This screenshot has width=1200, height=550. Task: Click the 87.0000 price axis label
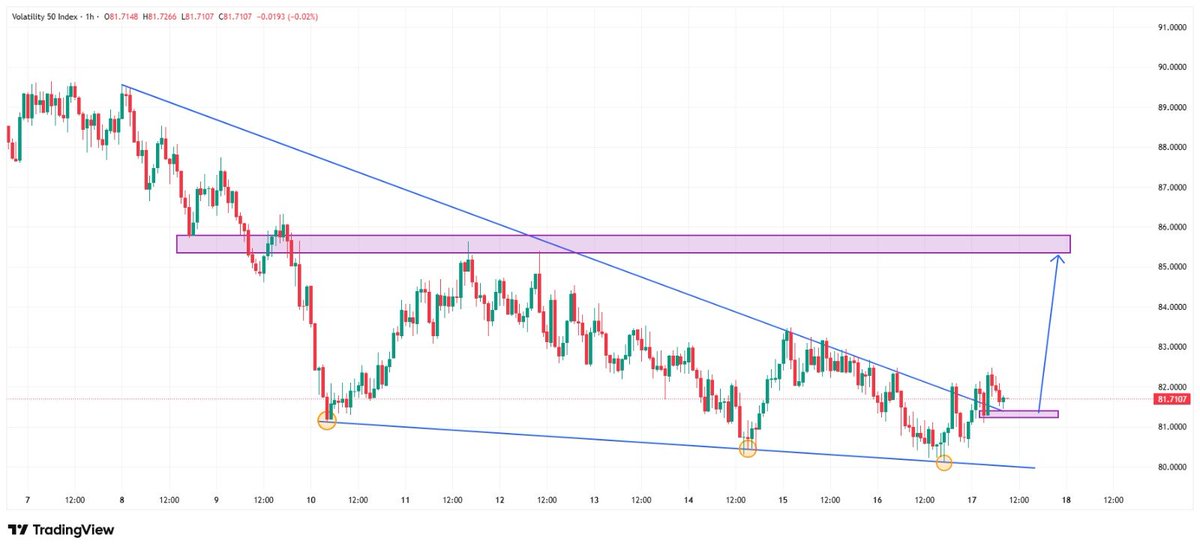pyautogui.click(x=1170, y=187)
